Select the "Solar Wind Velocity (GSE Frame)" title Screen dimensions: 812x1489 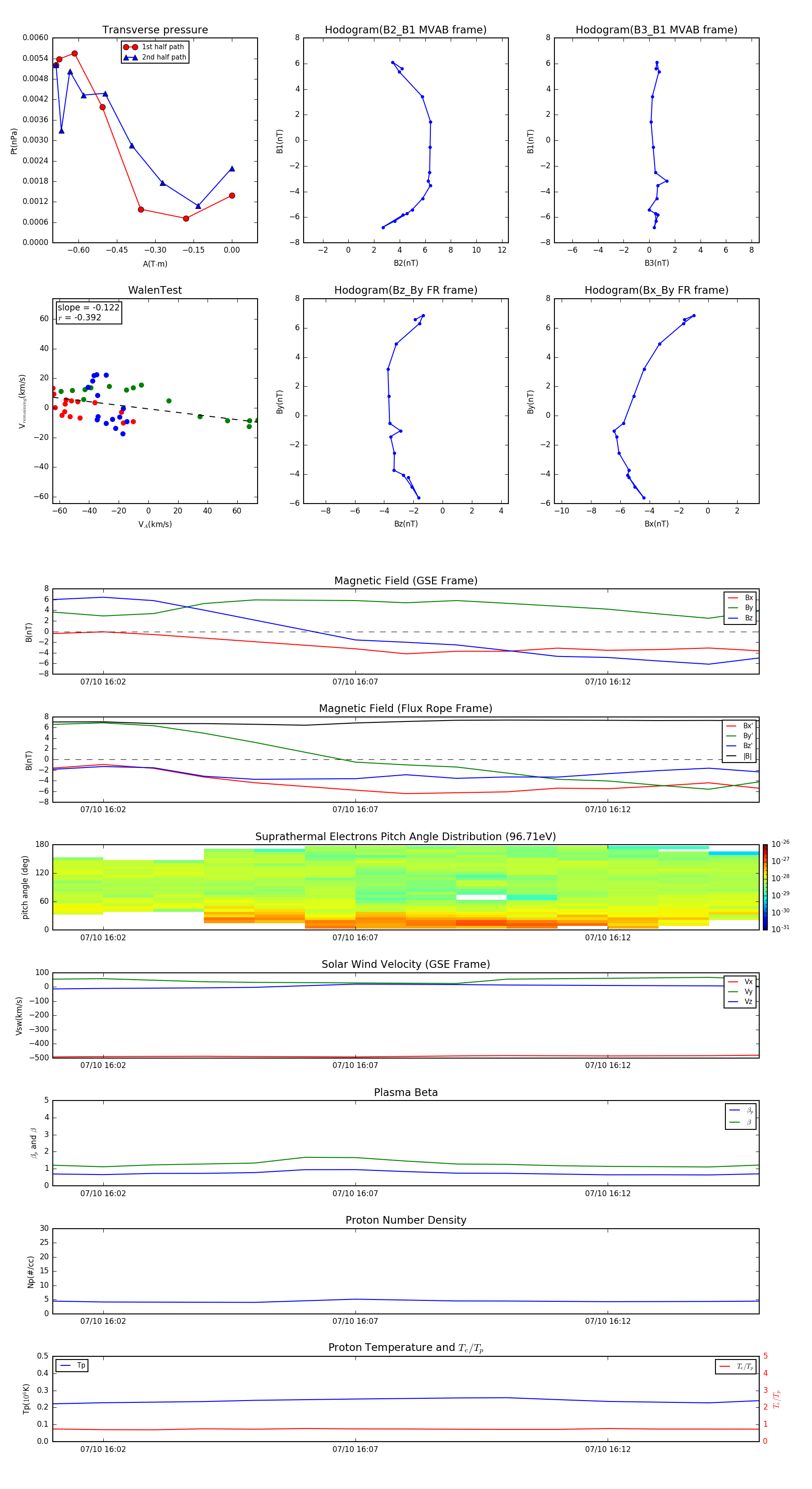click(406, 965)
